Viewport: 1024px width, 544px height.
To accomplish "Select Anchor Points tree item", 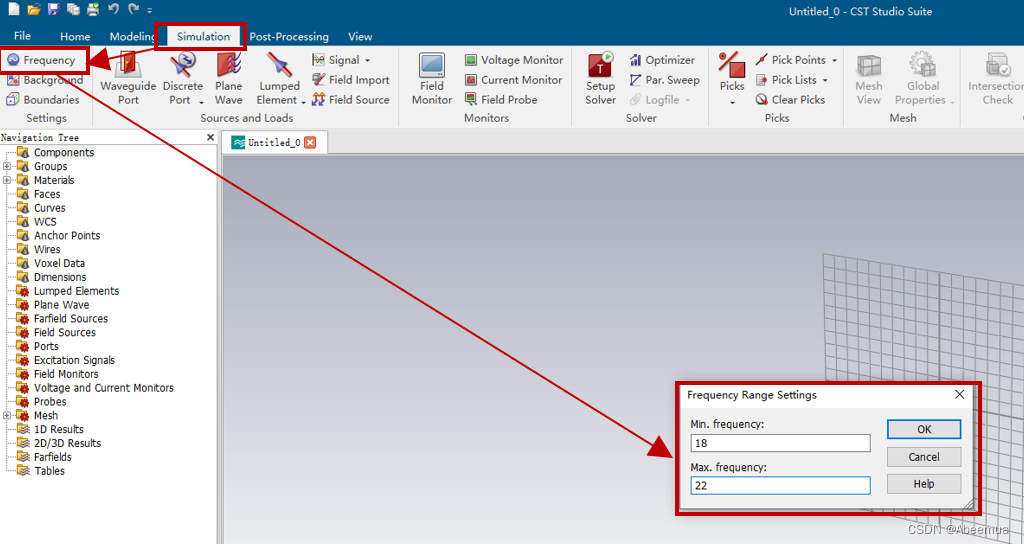I will tap(67, 235).
